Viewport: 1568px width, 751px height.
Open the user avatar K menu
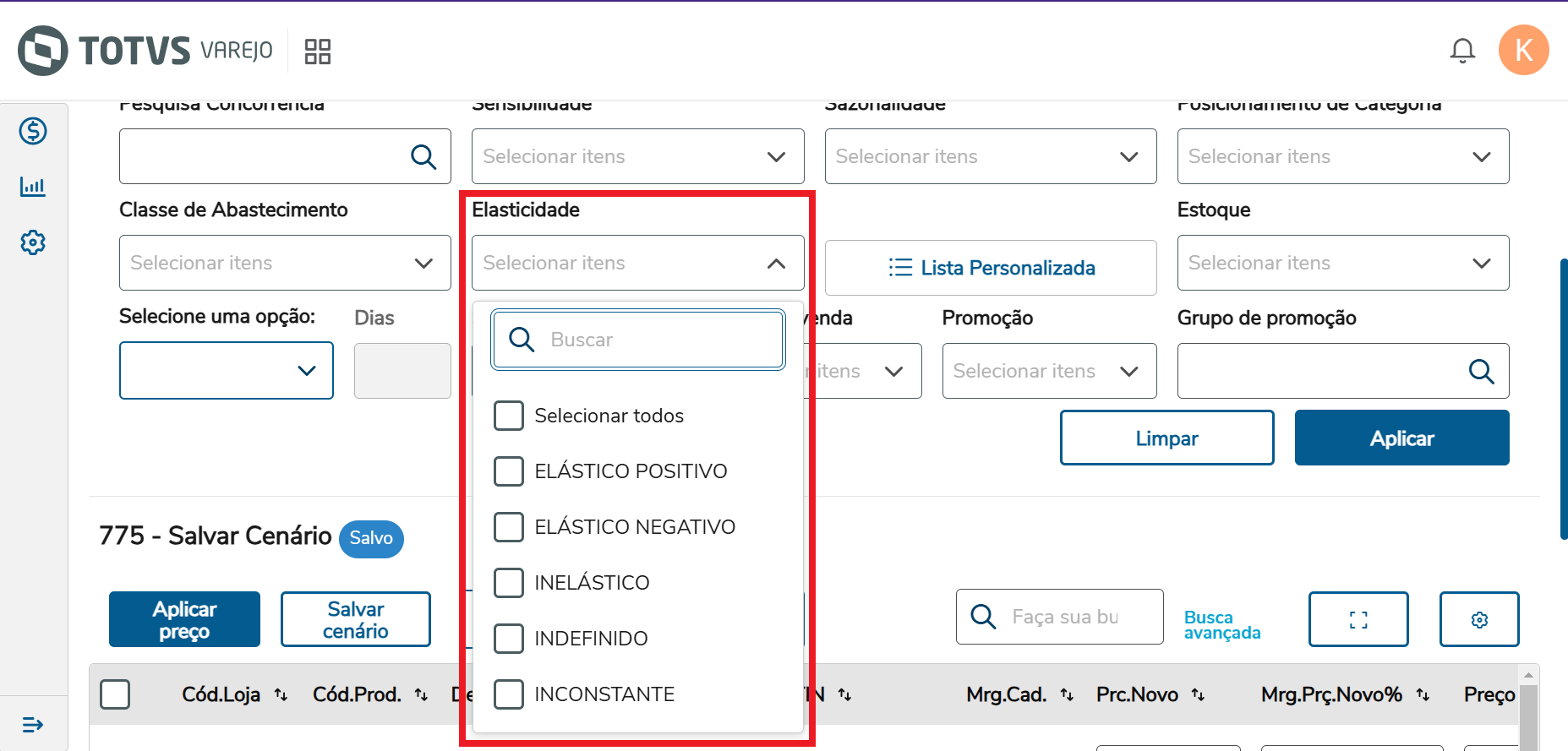point(1523,51)
